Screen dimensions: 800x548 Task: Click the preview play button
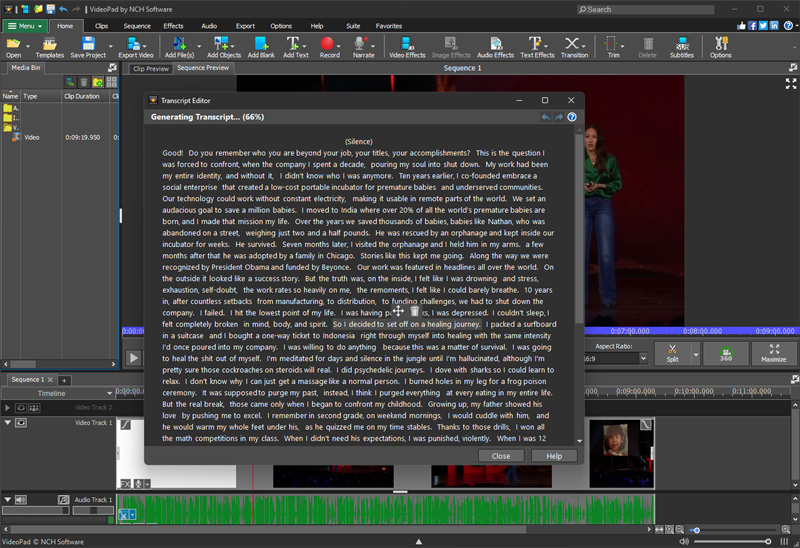coord(133,357)
